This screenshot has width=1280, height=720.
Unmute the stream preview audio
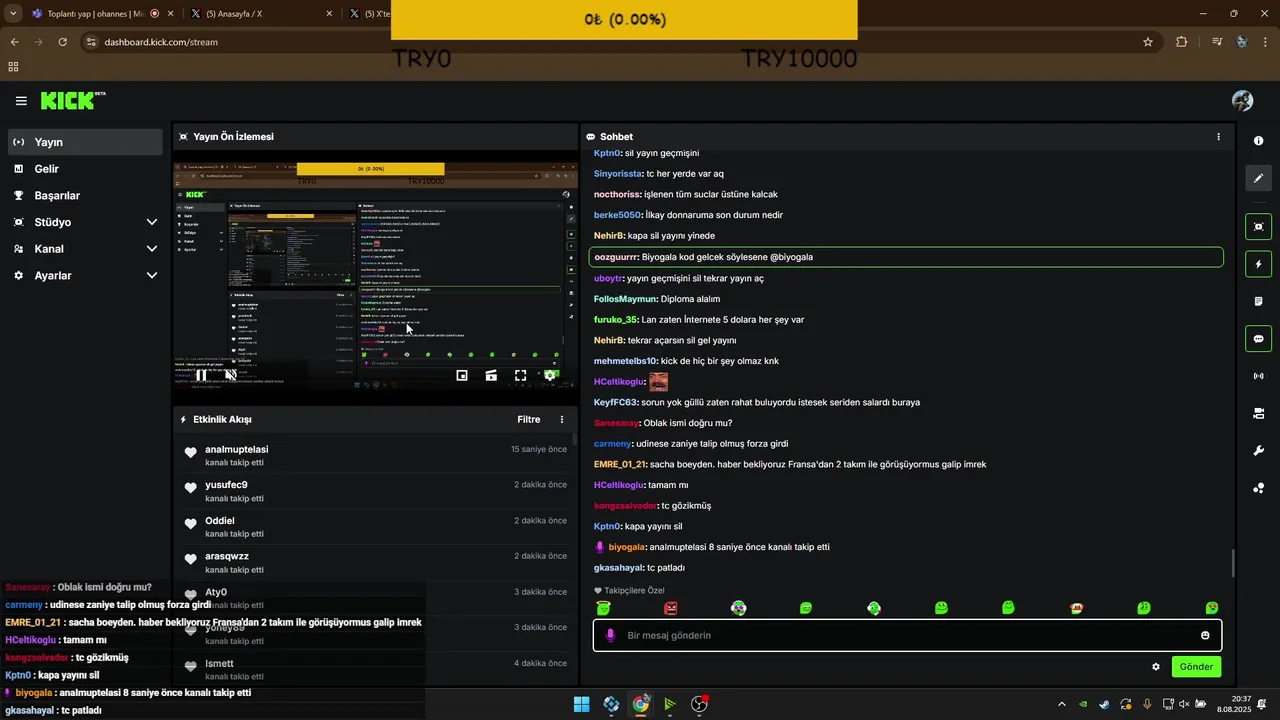coord(230,376)
